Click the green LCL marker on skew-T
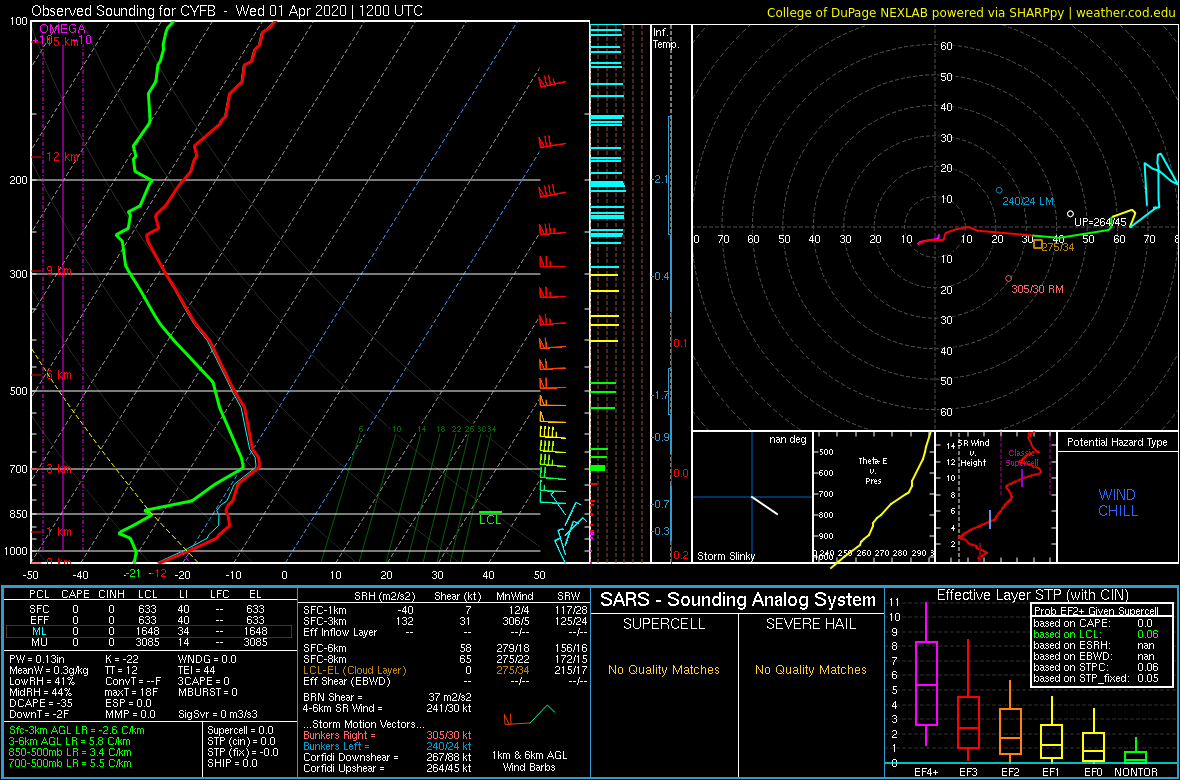Viewport: 1180px width, 780px height. coord(490,518)
